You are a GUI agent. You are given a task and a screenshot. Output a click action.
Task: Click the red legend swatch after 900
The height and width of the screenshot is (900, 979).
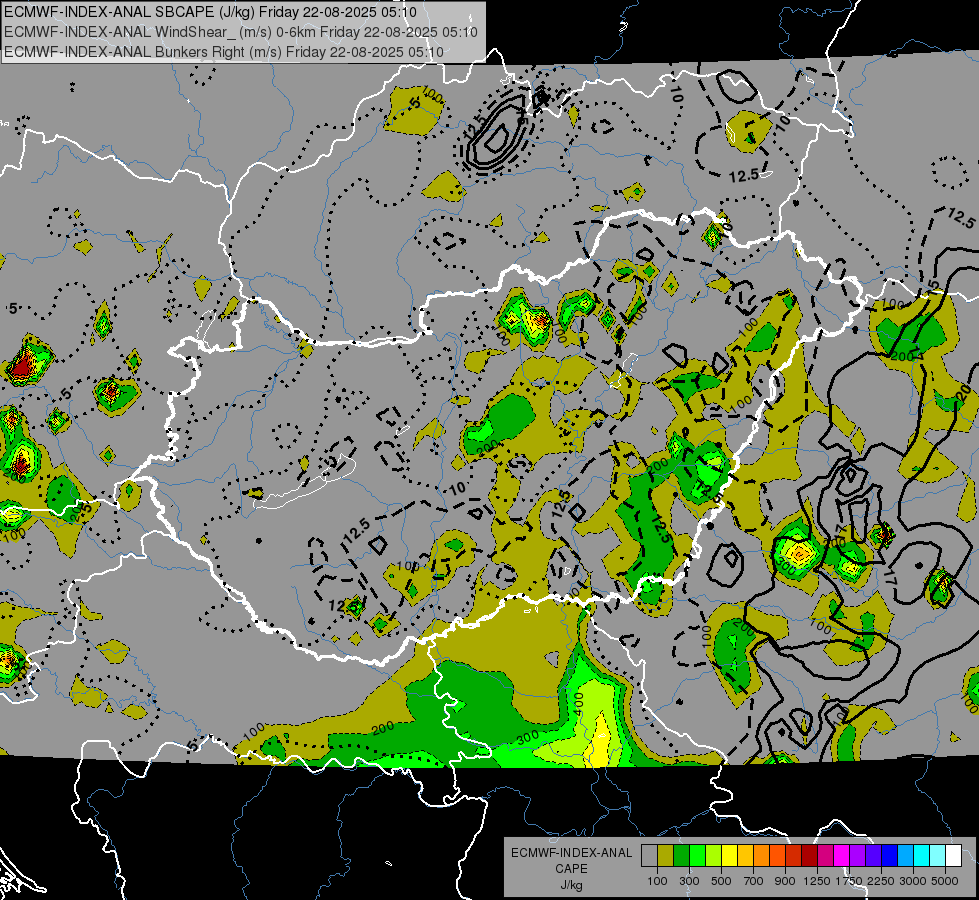coord(794,855)
